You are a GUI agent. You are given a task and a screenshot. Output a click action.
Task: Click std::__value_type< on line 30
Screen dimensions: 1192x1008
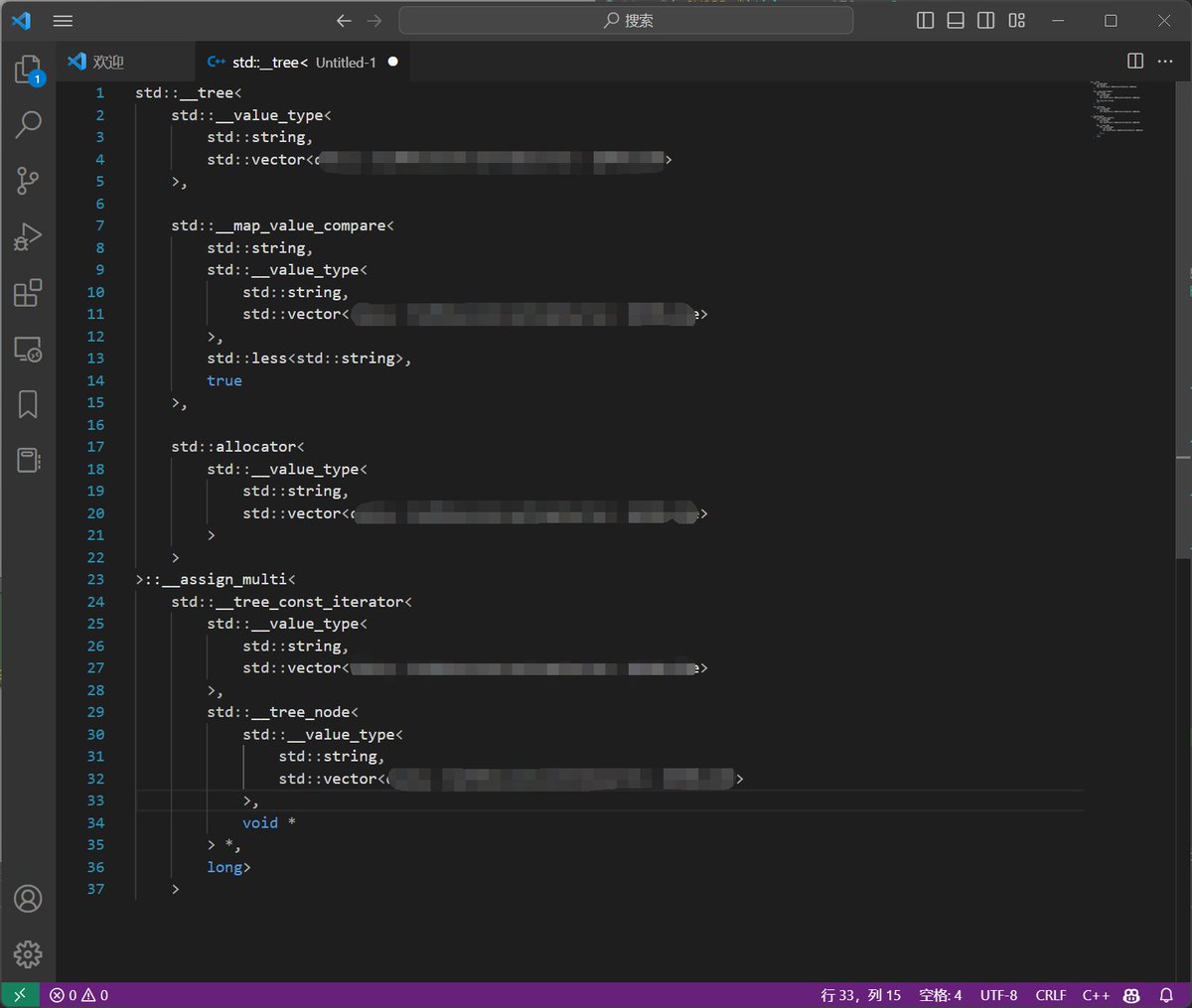323,734
